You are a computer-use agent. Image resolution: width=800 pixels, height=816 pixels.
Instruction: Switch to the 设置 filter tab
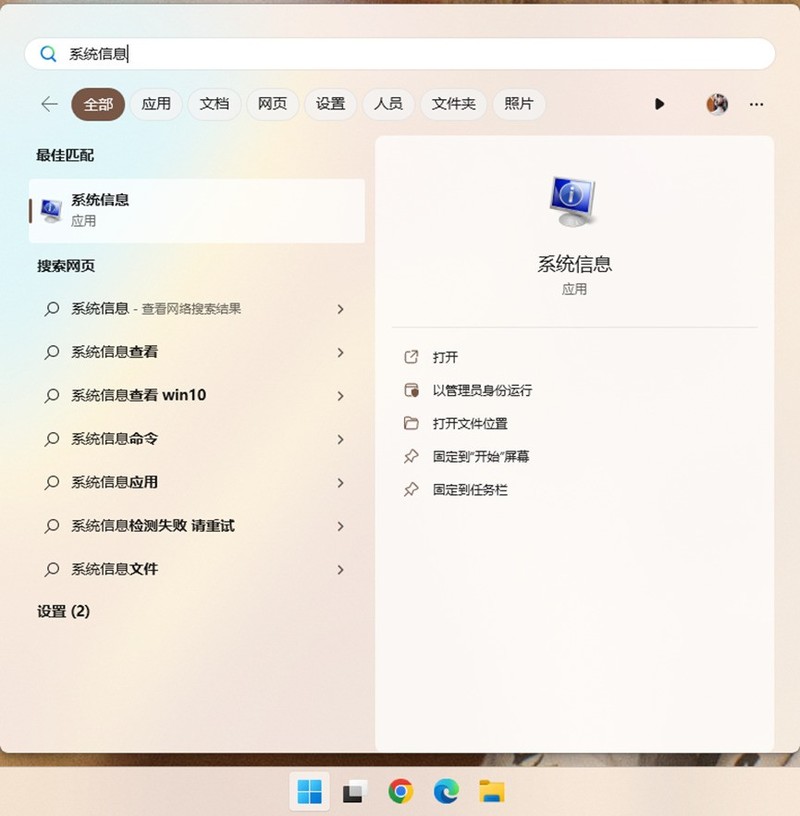(331, 104)
